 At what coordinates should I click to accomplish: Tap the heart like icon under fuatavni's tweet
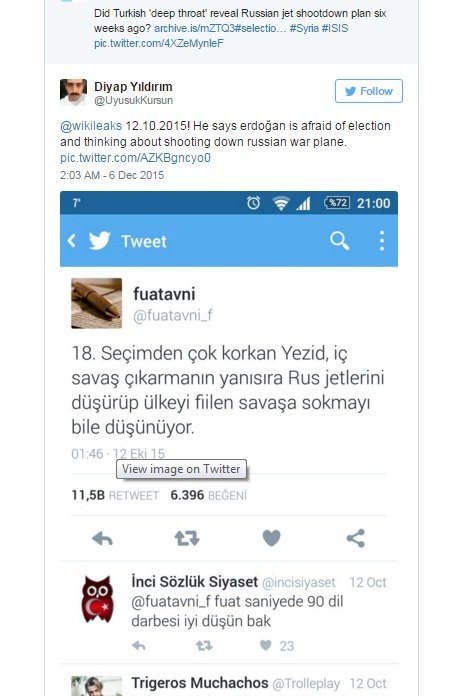point(271,538)
